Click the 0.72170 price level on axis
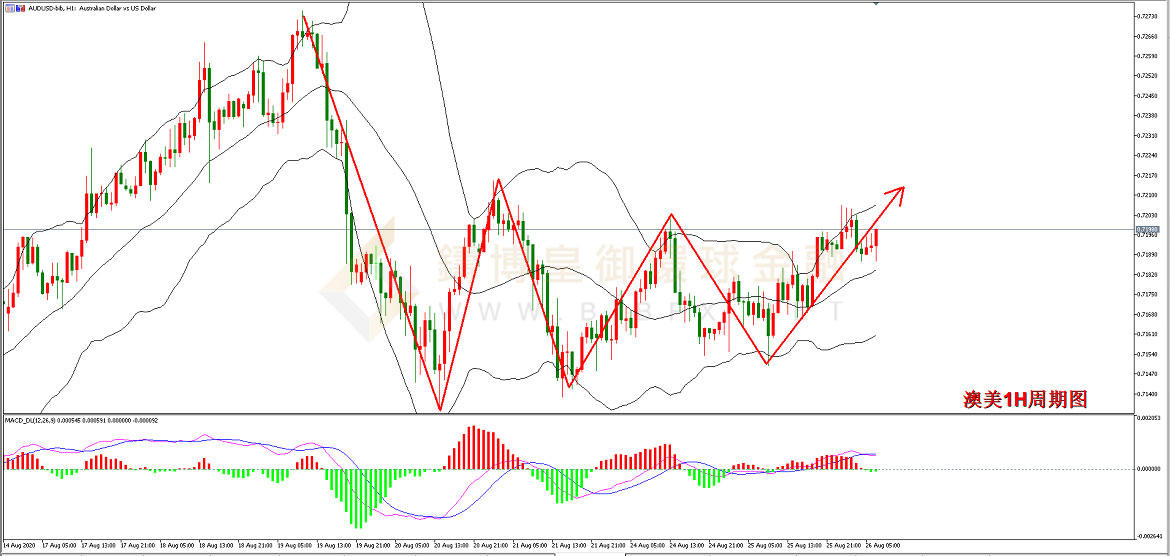Screen dimensions: 1170x556 (x=1146, y=175)
